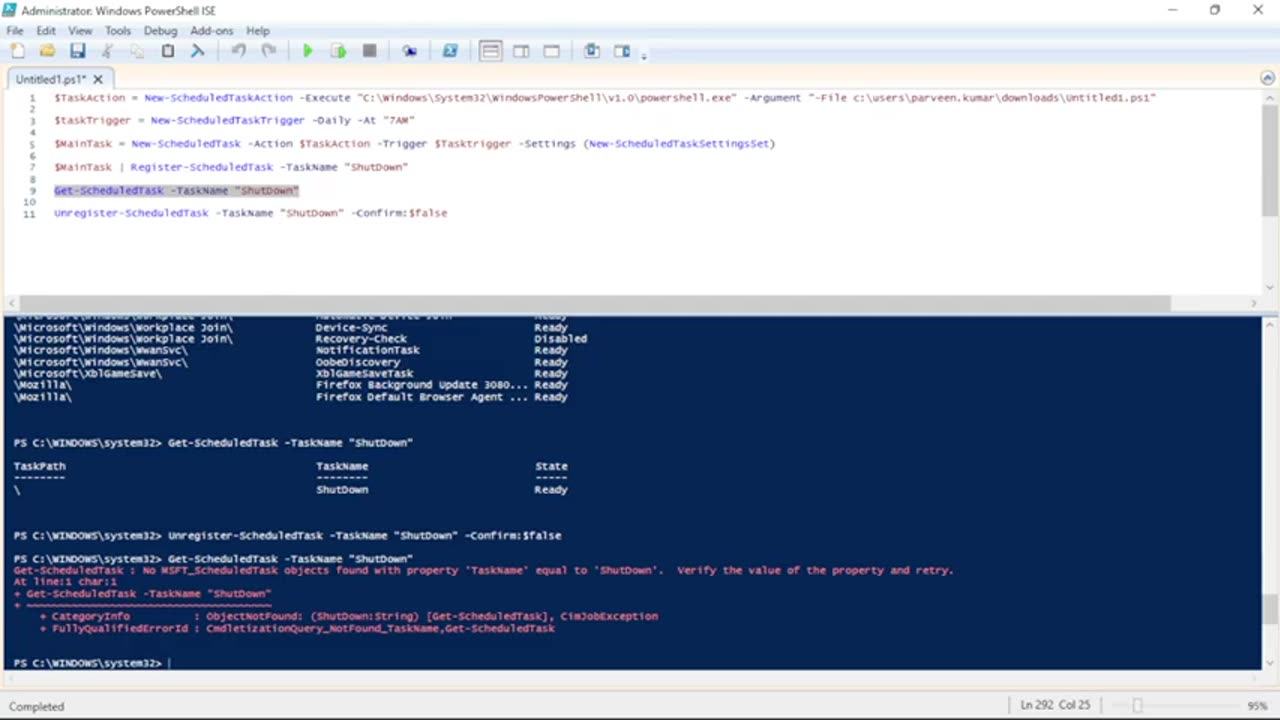Click the State column header in console

[551, 466]
